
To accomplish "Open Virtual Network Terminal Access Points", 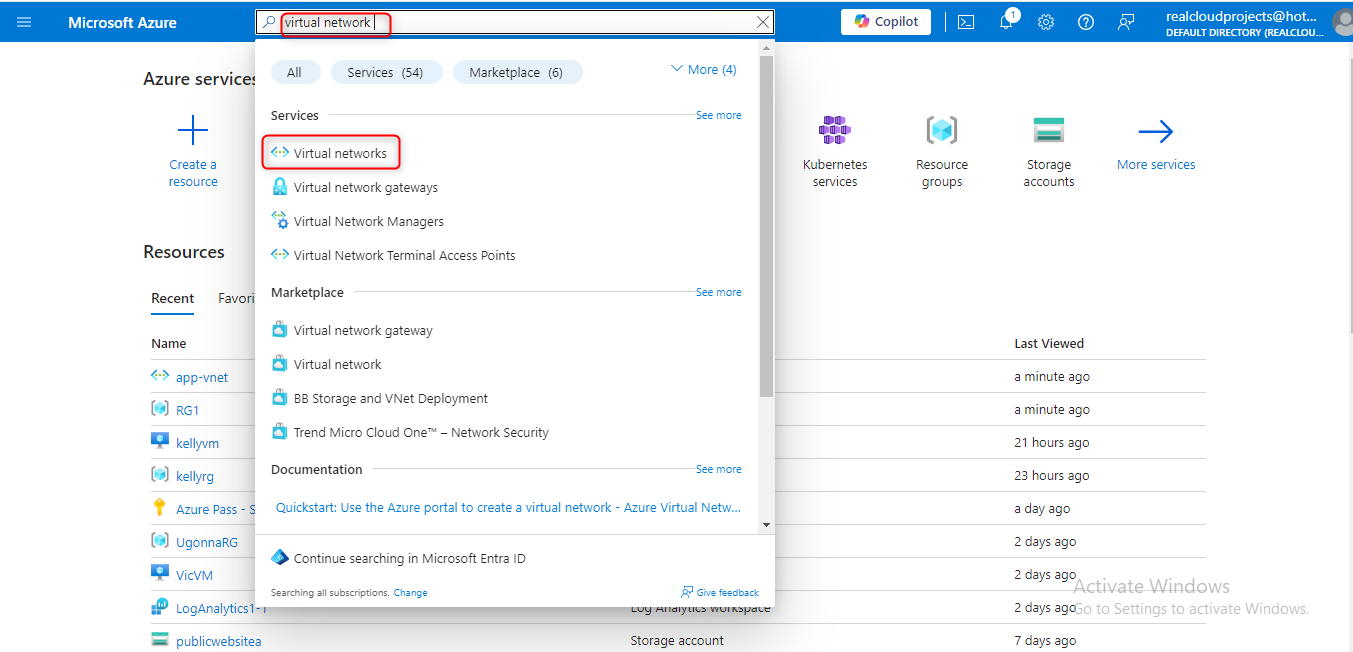I will (x=405, y=255).
